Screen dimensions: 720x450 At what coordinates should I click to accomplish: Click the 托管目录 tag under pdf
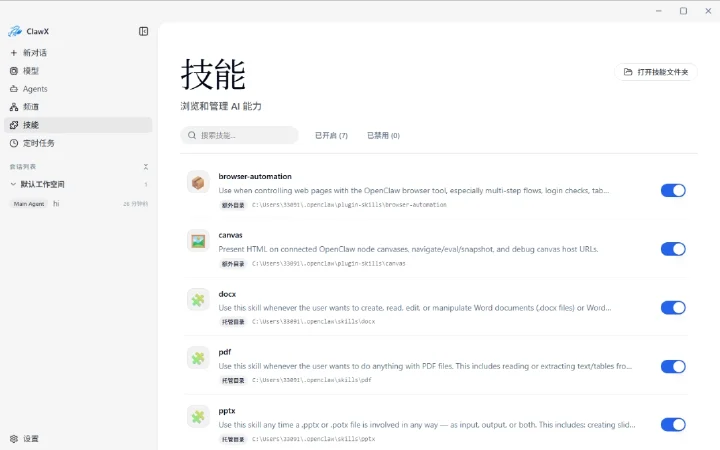click(x=233, y=381)
